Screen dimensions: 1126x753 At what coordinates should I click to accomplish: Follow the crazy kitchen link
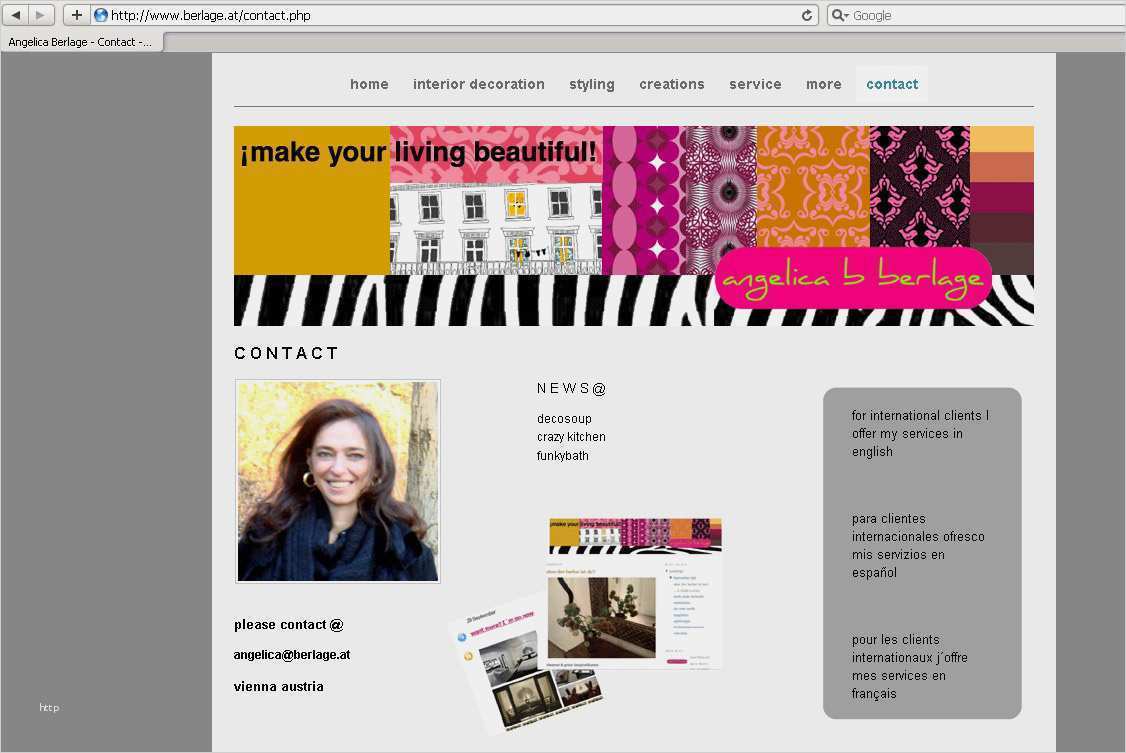pyautogui.click(x=571, y=436)
